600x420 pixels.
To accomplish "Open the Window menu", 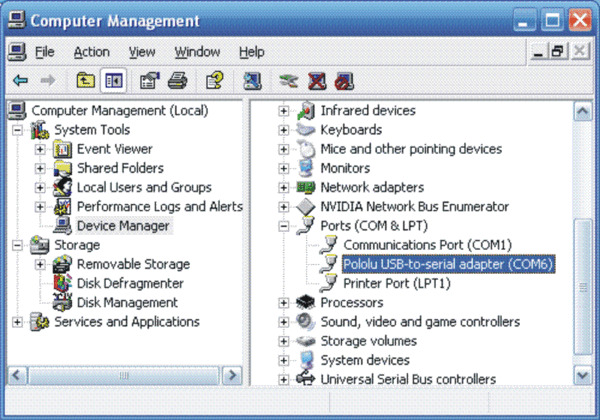I will tap(197, 52).
